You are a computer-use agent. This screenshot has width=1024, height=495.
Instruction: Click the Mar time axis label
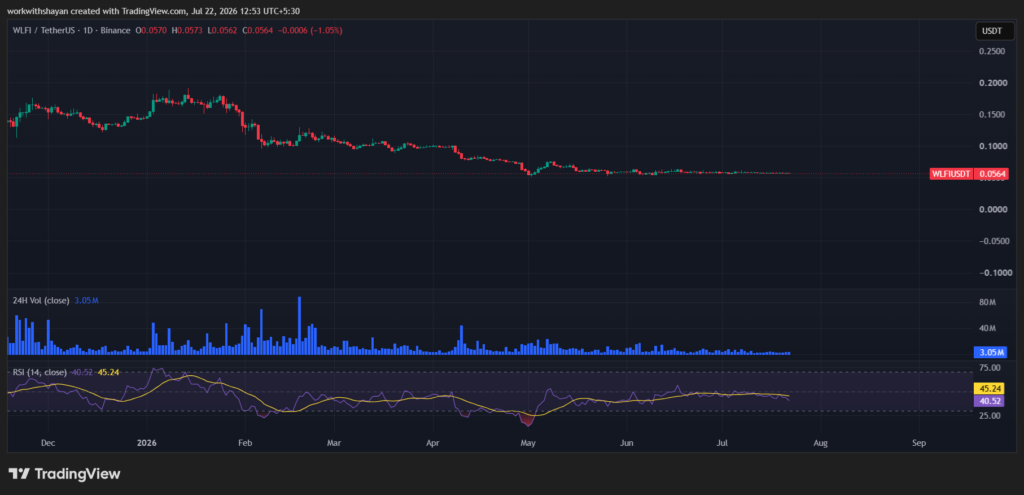[334, 443]
